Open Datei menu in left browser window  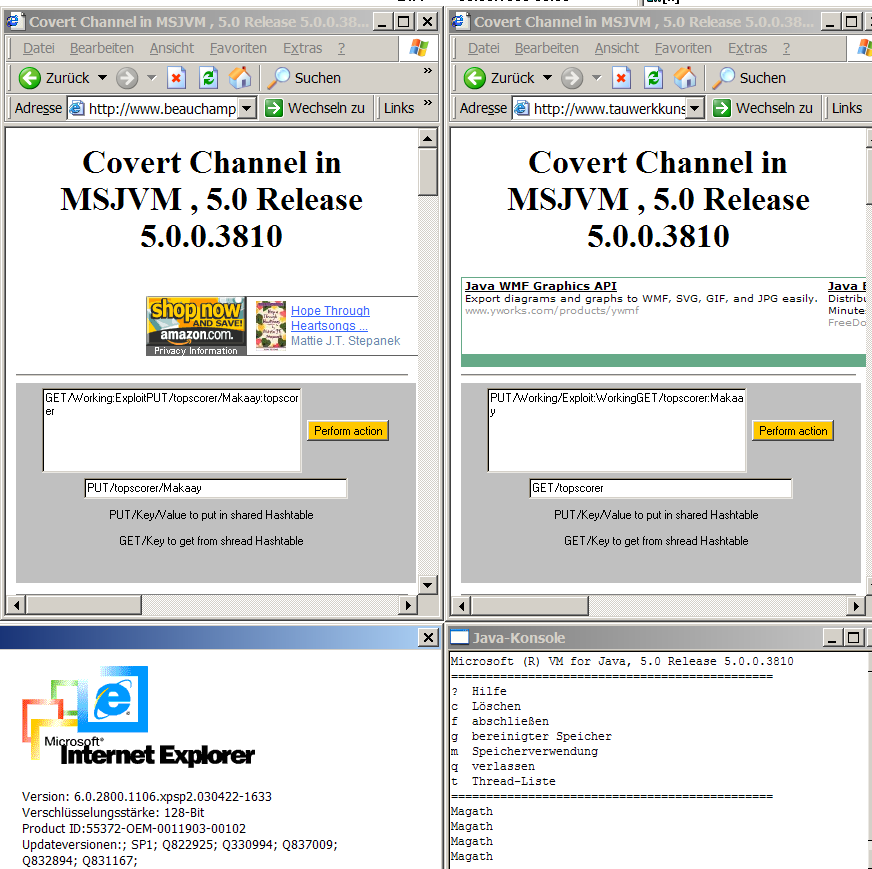tap(38, 48)
